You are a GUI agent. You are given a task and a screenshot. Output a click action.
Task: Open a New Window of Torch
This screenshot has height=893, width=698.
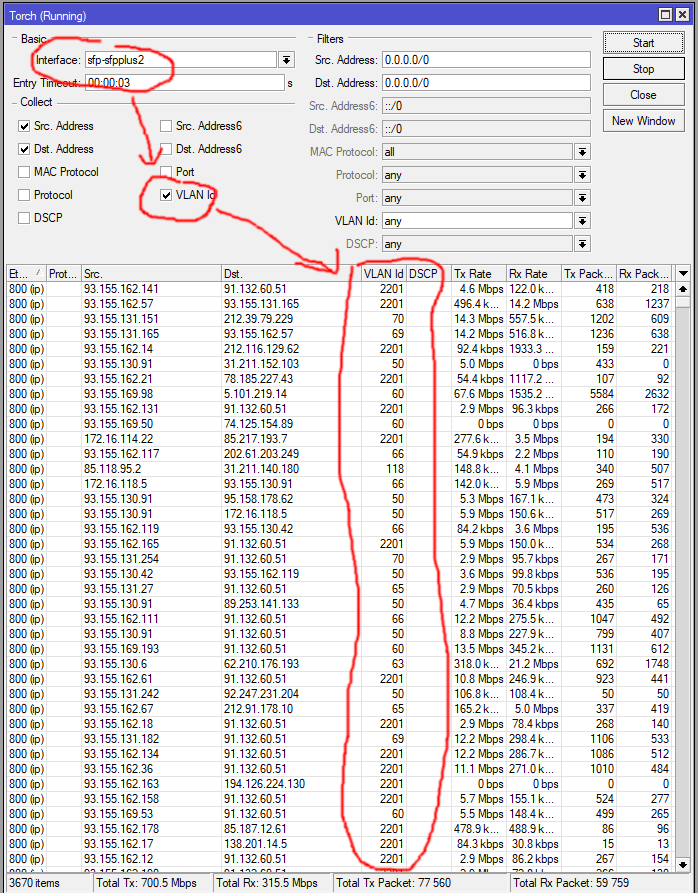(x=643, y=121)
